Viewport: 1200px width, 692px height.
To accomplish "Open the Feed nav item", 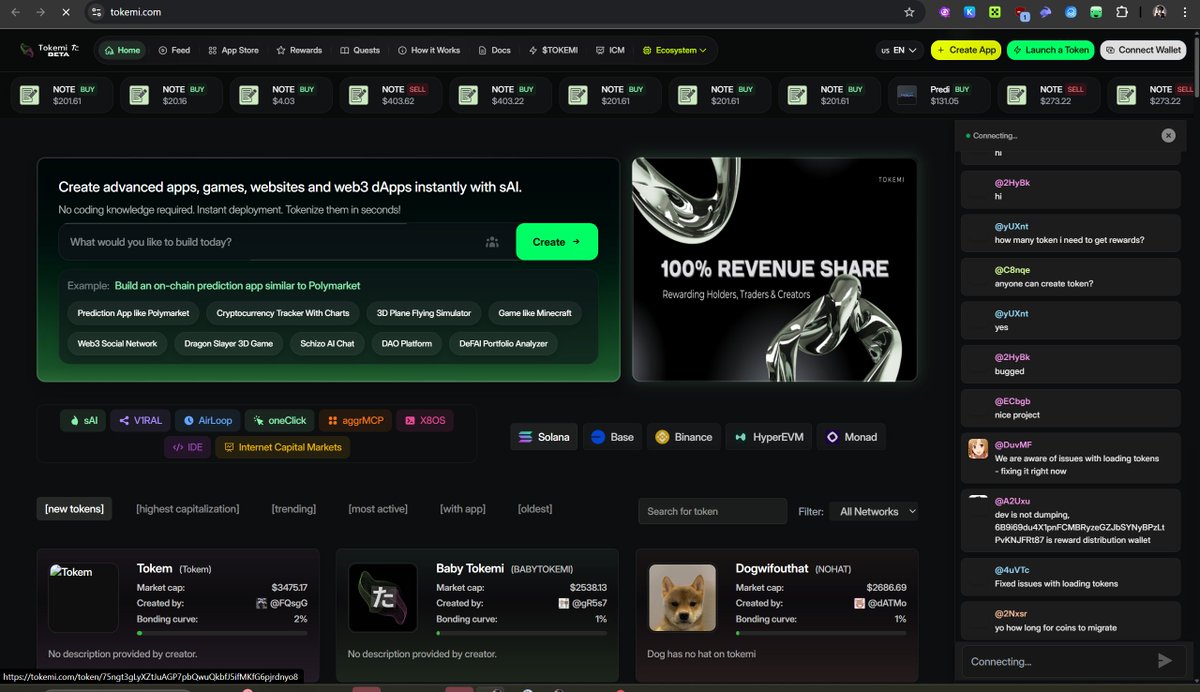I will [174, 50].
